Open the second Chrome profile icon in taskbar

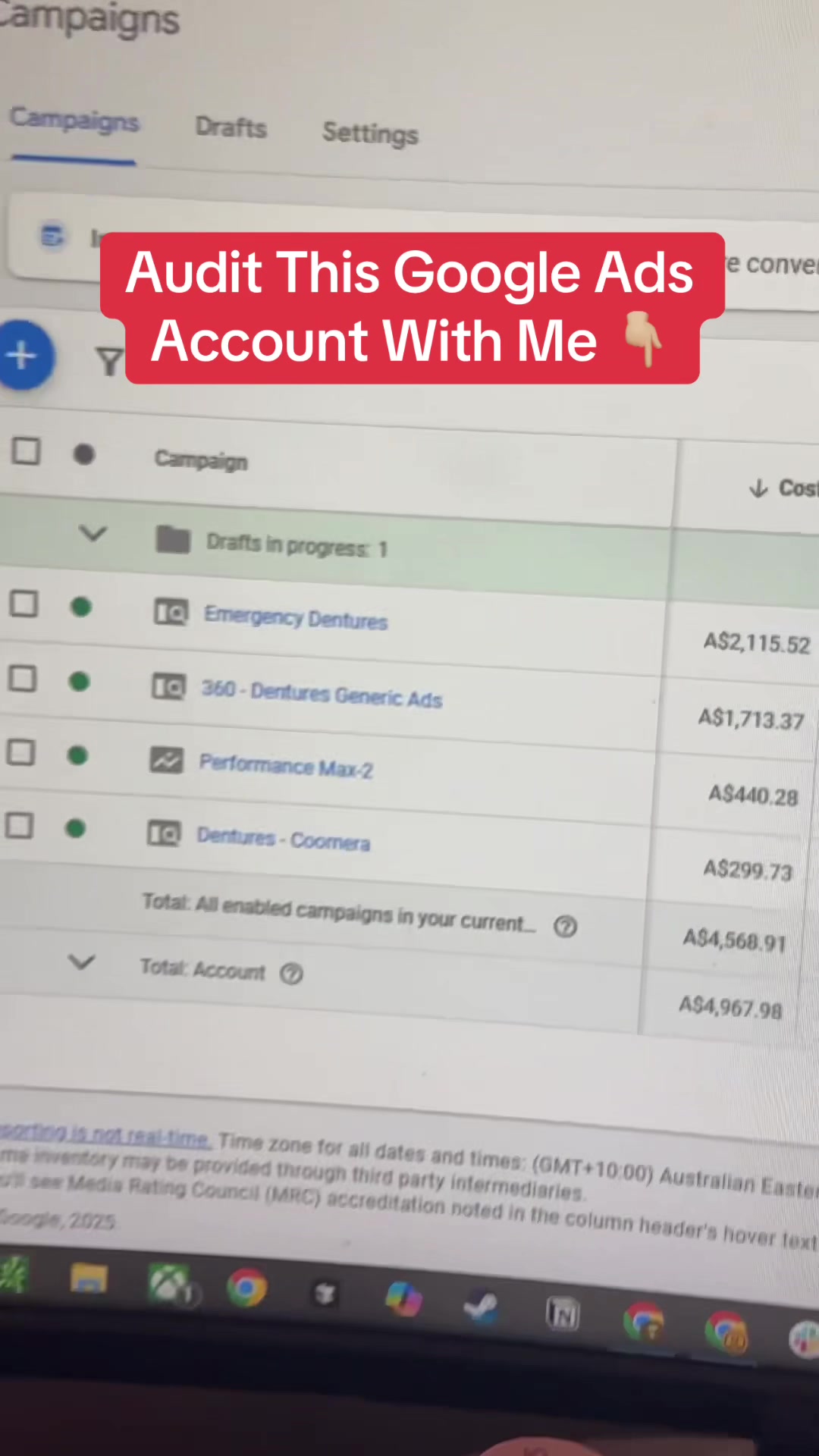coord(643,1323)
